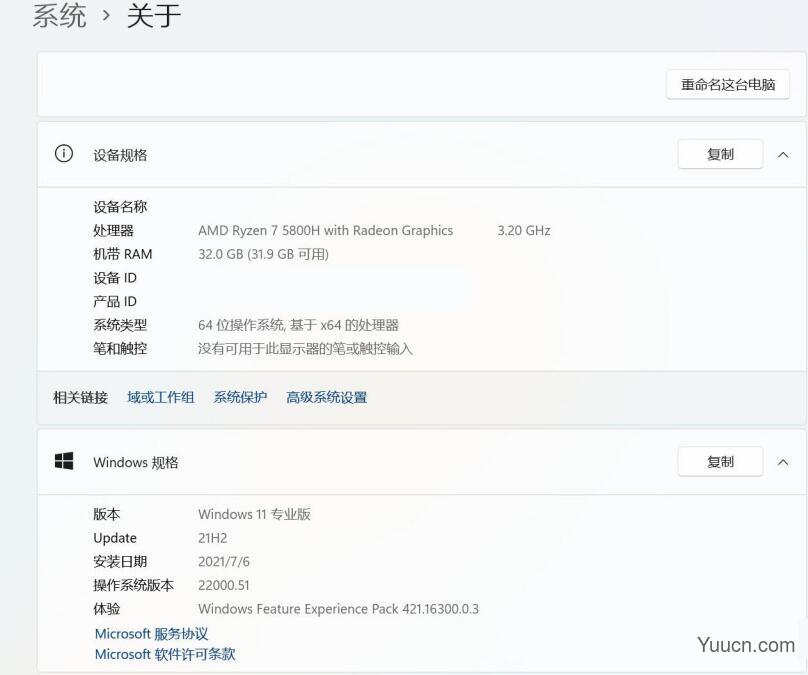This screenshot has width=808, height=675.
Task: Click the Windows 规格 section header text
Action: tap(136, 462)
